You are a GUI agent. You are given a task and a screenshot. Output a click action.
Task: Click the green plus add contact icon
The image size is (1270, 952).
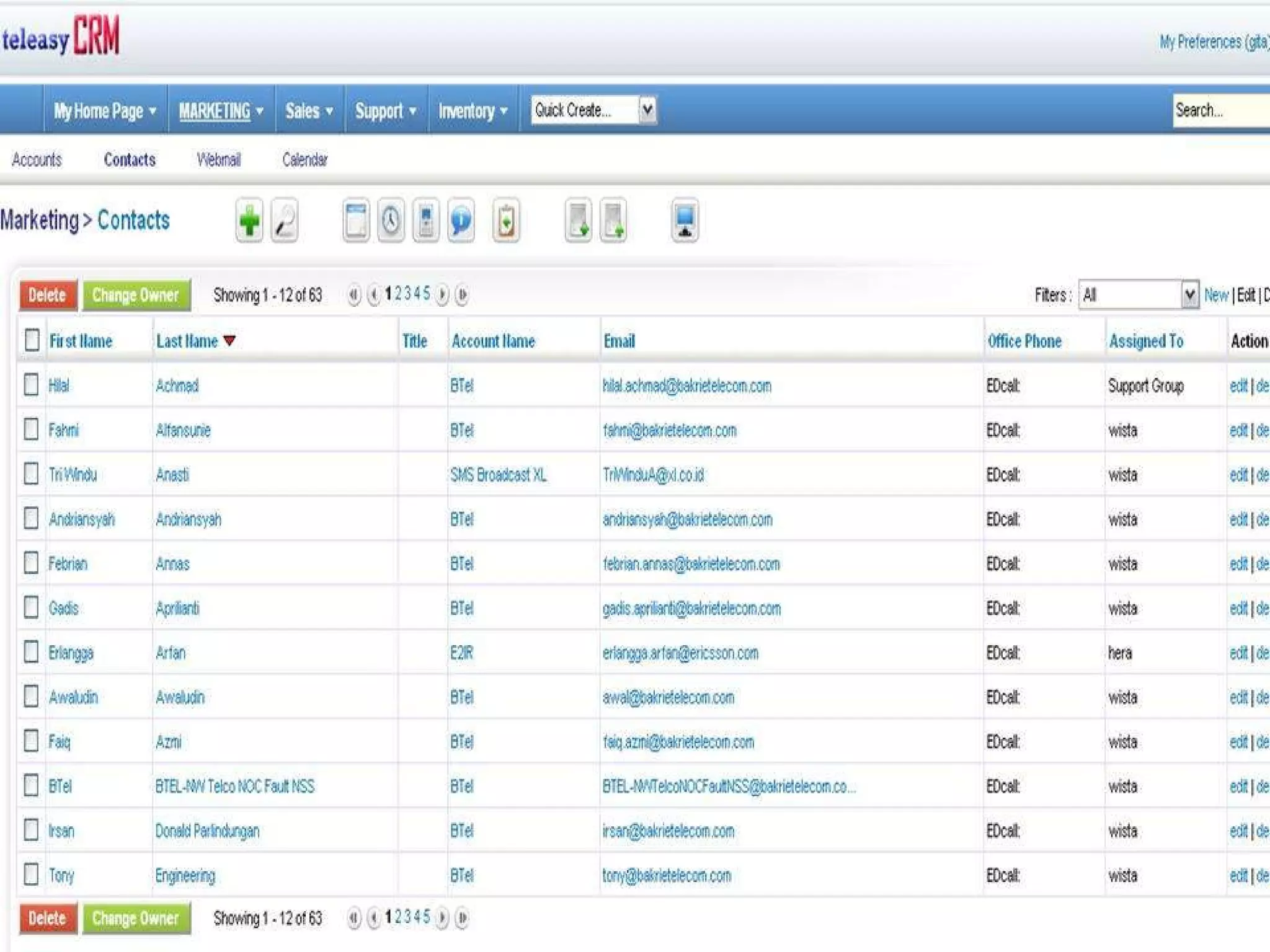pos(249,221)
